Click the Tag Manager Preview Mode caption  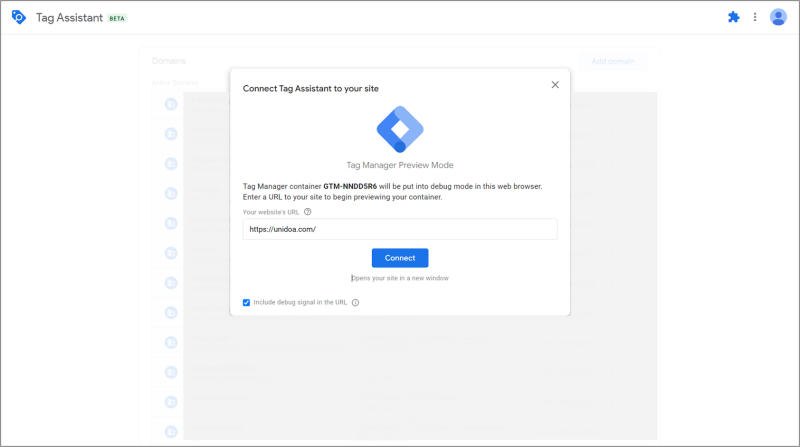click(400, 165)
